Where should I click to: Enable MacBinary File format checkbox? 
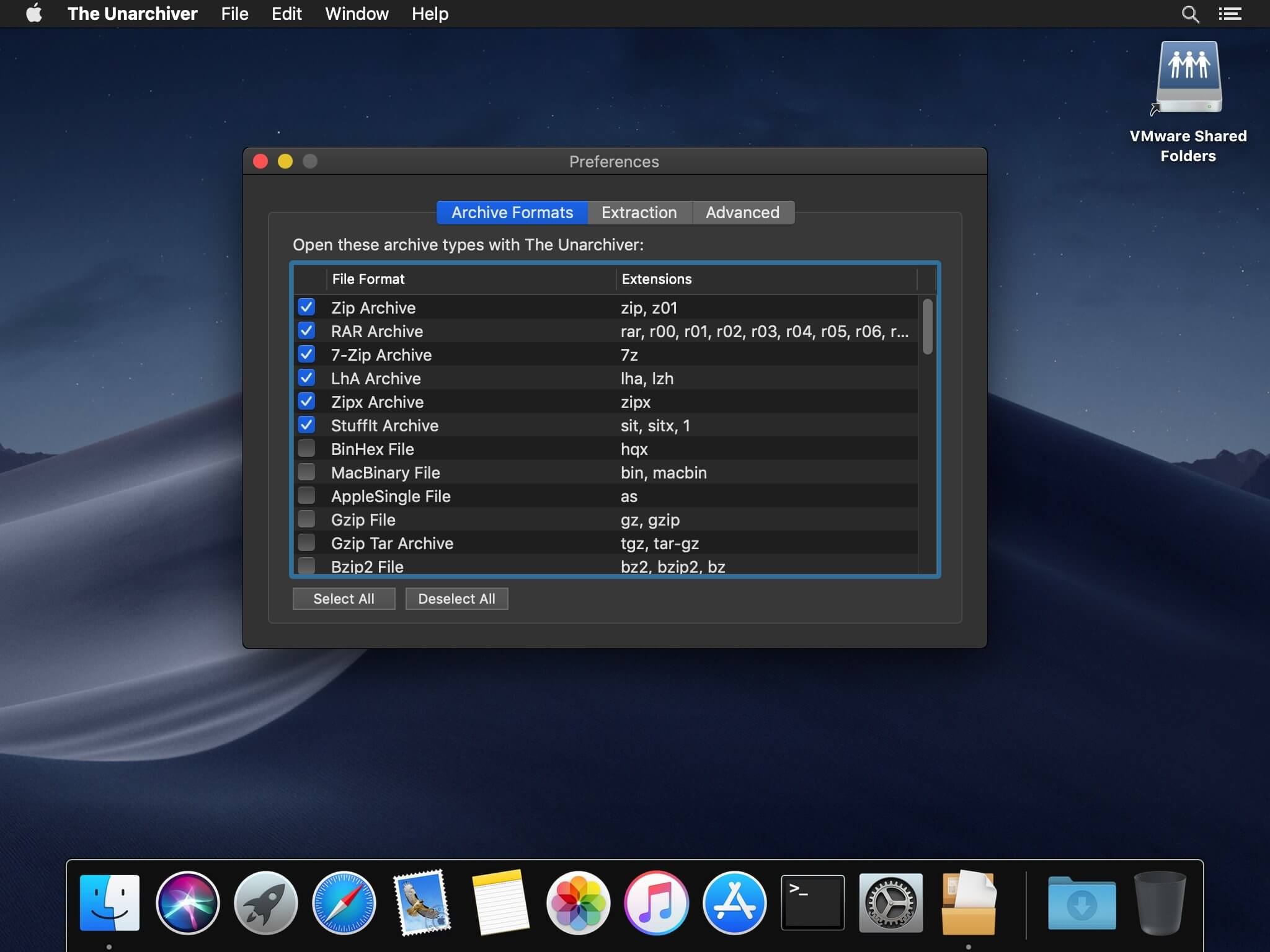306,472
